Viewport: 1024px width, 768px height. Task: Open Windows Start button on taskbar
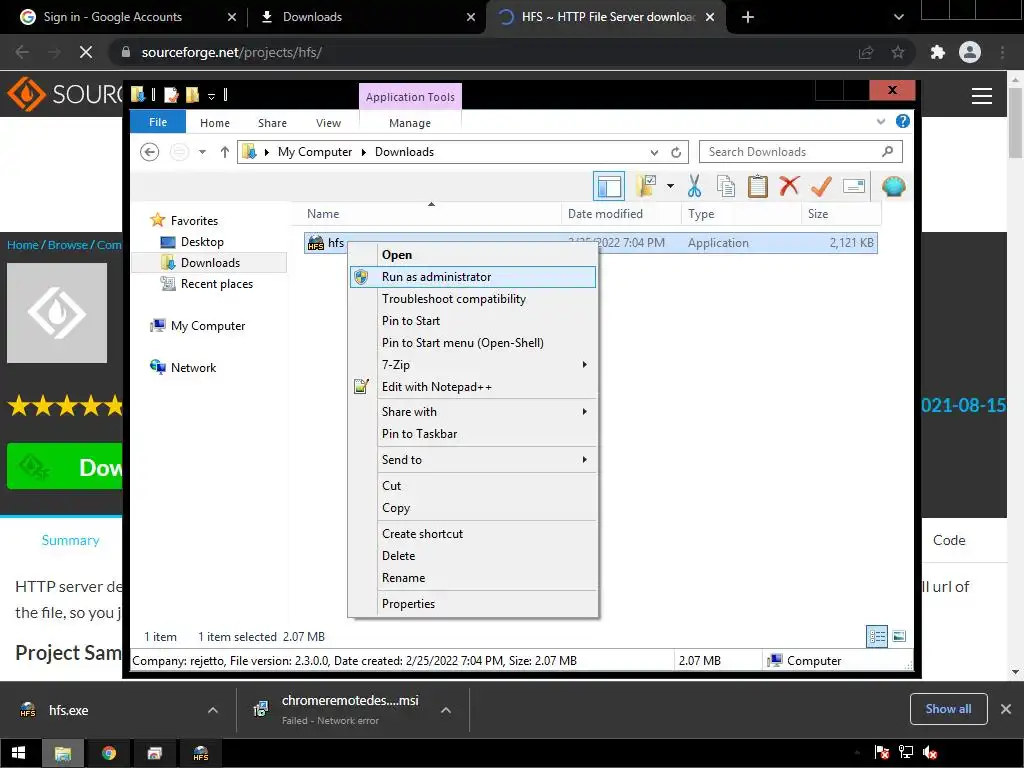[18, 753]
